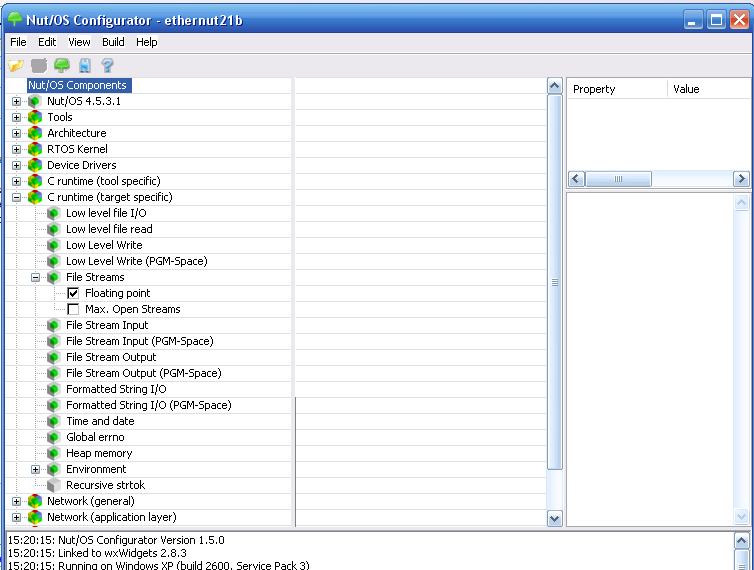Expand the Architecture tree node

pos(16,133)
